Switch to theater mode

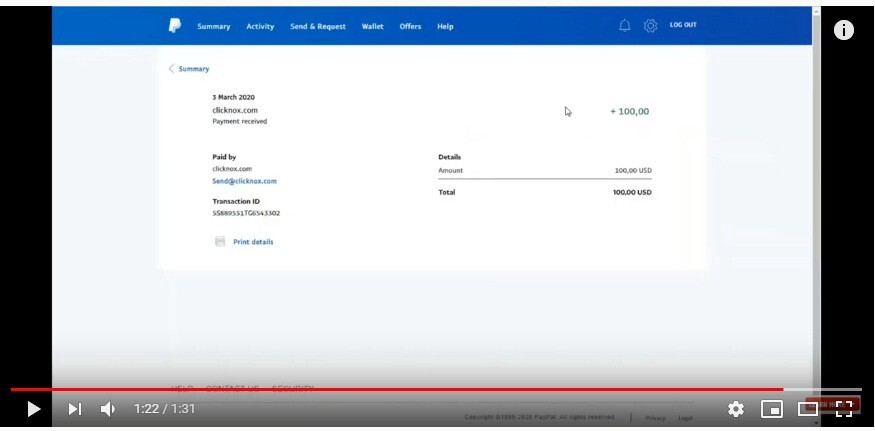click(807, 409)
